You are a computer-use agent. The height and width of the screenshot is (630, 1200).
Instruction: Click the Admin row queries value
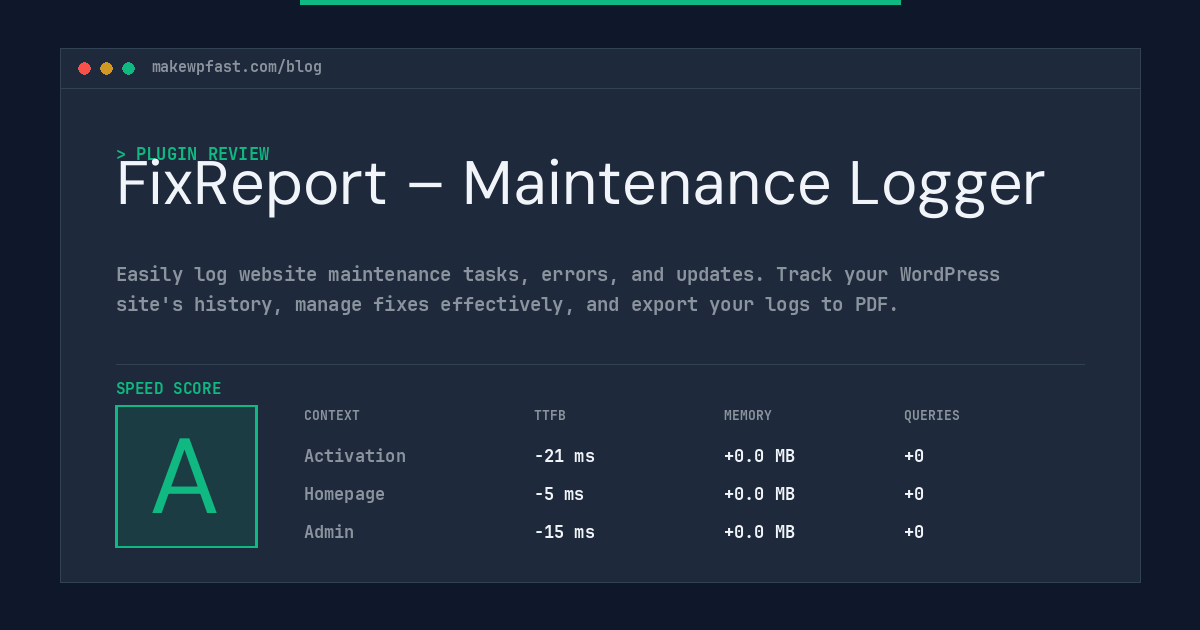(914, 532)
